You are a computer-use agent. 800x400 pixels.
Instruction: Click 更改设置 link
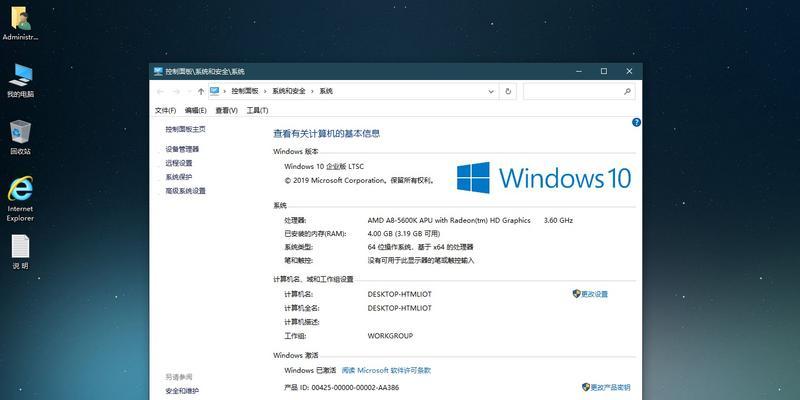click(594, 294)
